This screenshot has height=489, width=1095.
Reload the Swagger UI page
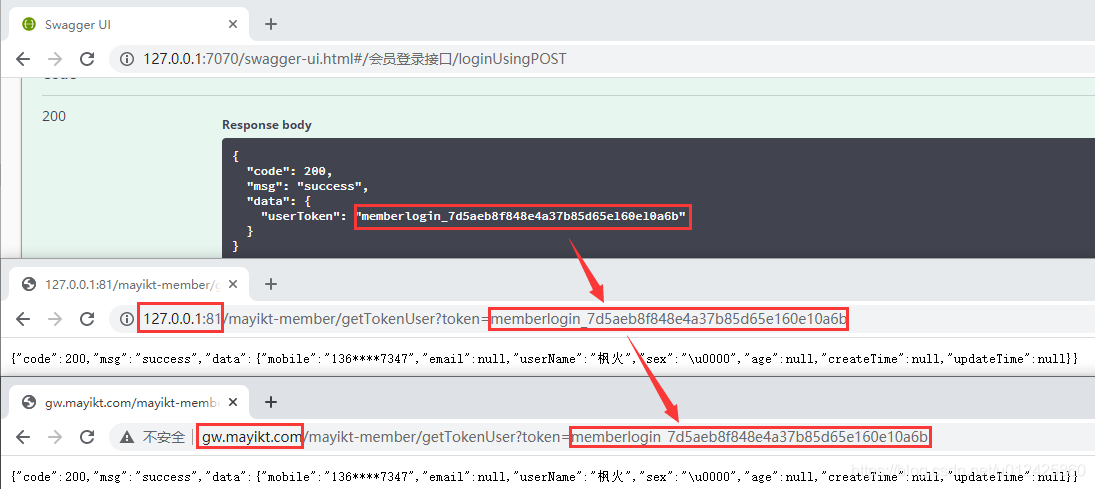tap(87, 59)
